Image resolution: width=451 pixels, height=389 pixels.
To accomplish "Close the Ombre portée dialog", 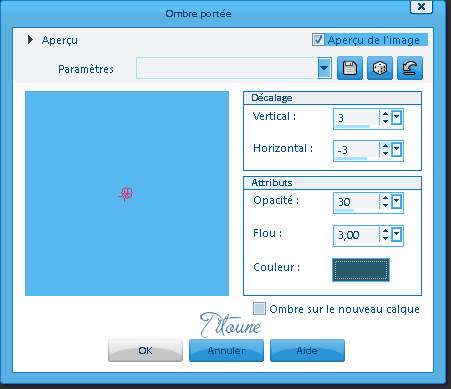I will point(421,6).
